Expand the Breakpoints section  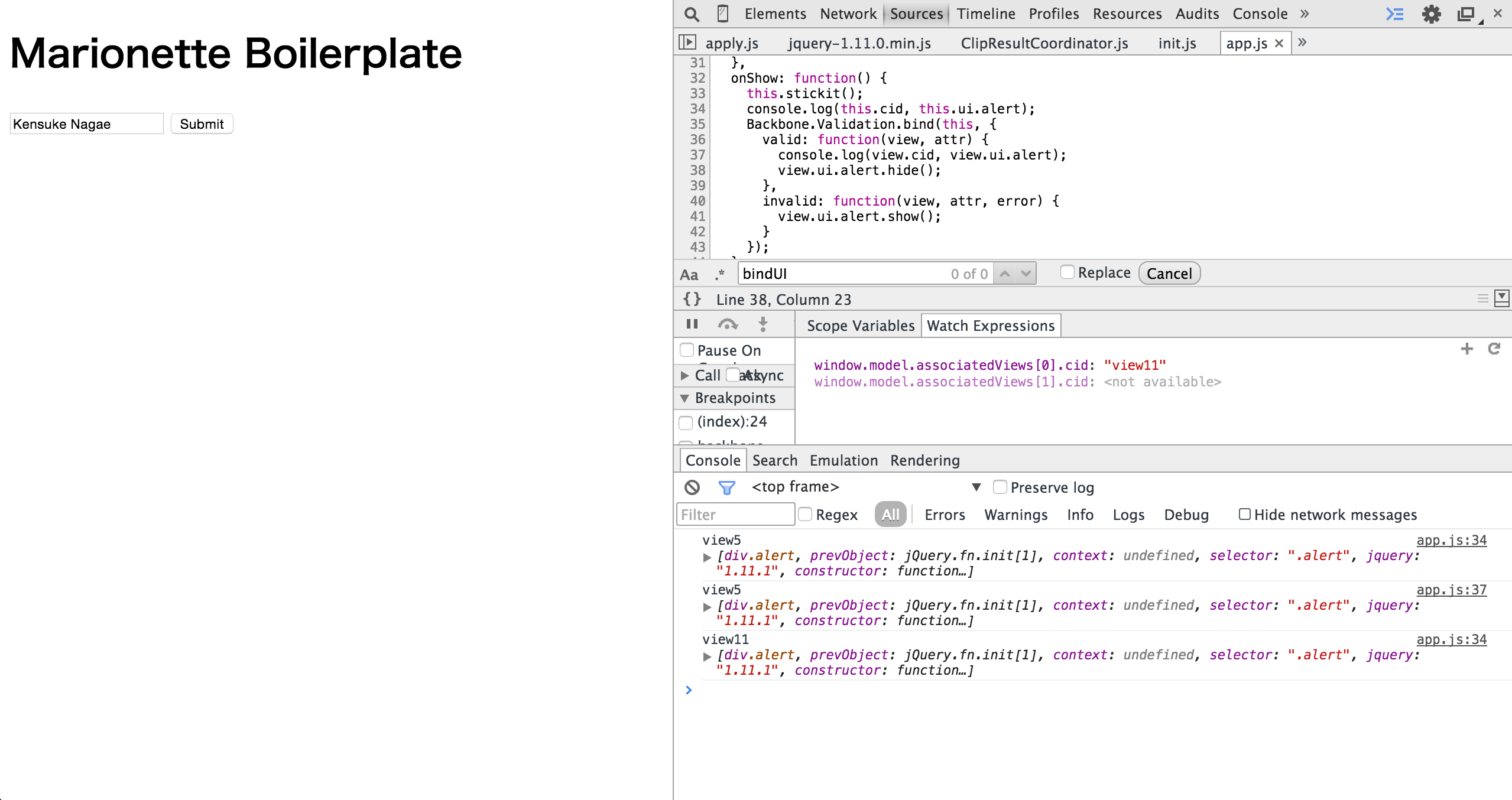686,397
